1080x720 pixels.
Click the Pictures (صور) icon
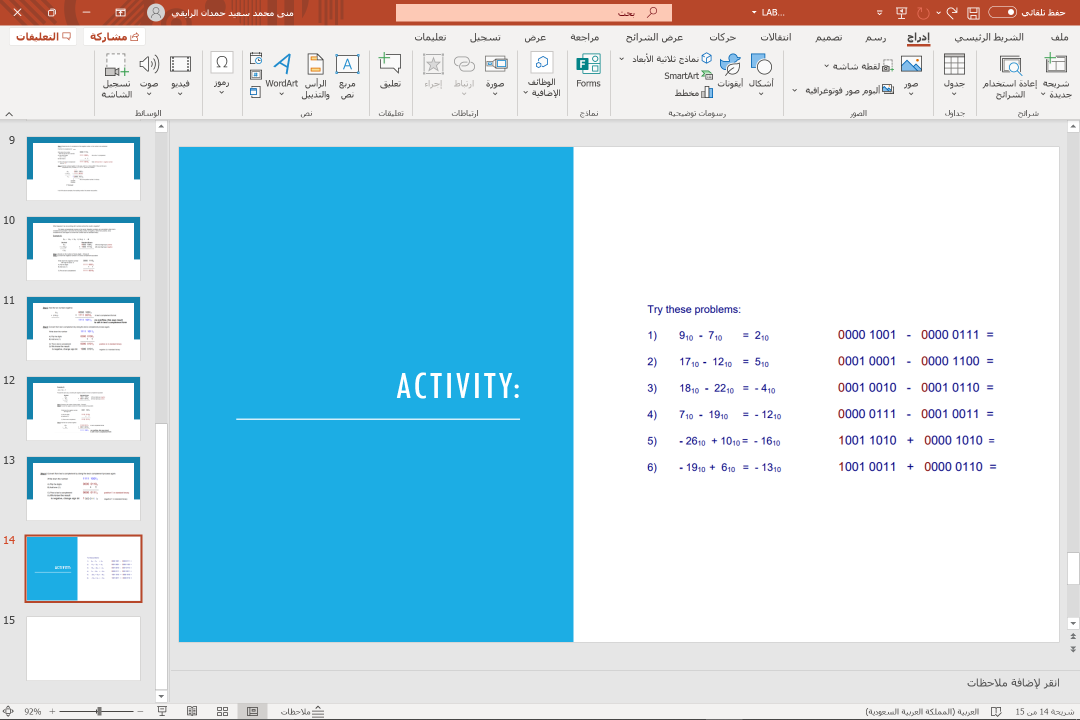point(911,65)
